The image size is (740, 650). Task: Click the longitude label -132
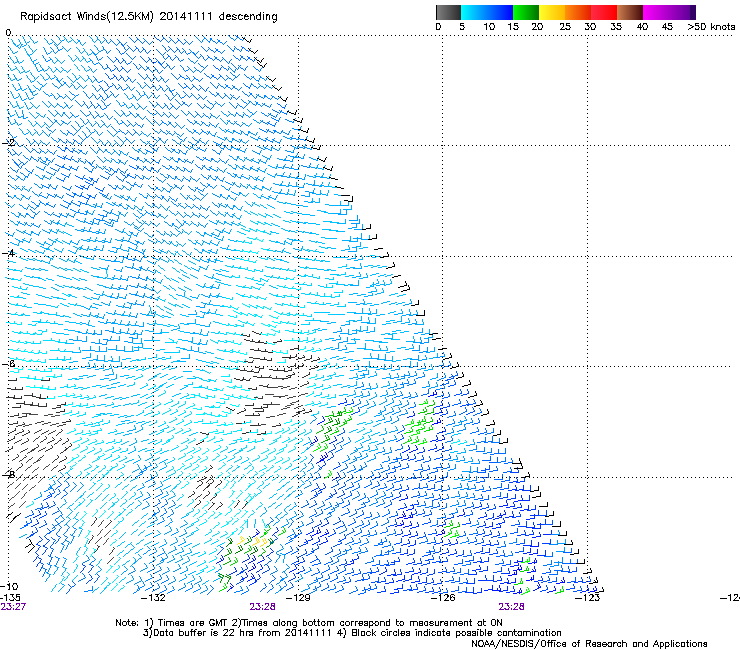pos(154,597)
